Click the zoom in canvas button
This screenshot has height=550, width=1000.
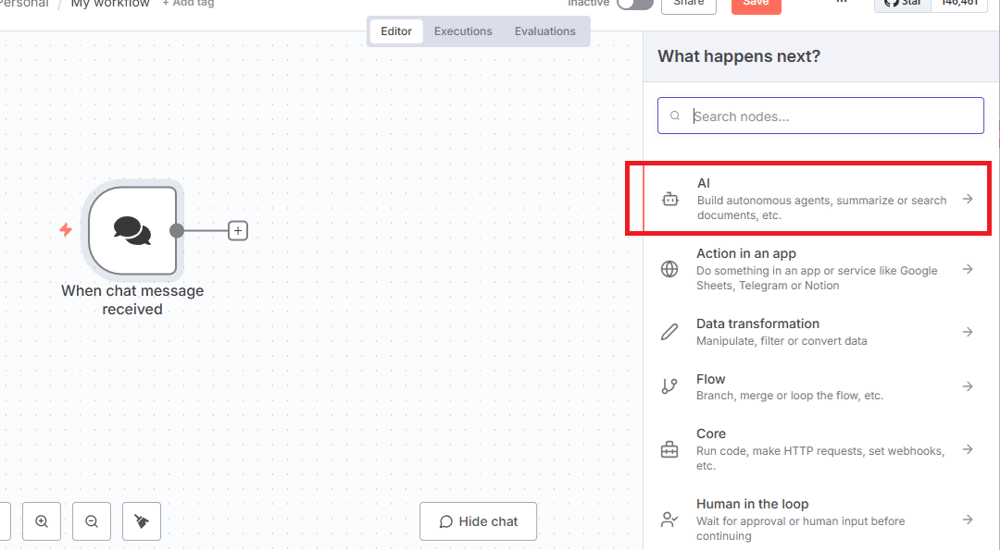41,521
